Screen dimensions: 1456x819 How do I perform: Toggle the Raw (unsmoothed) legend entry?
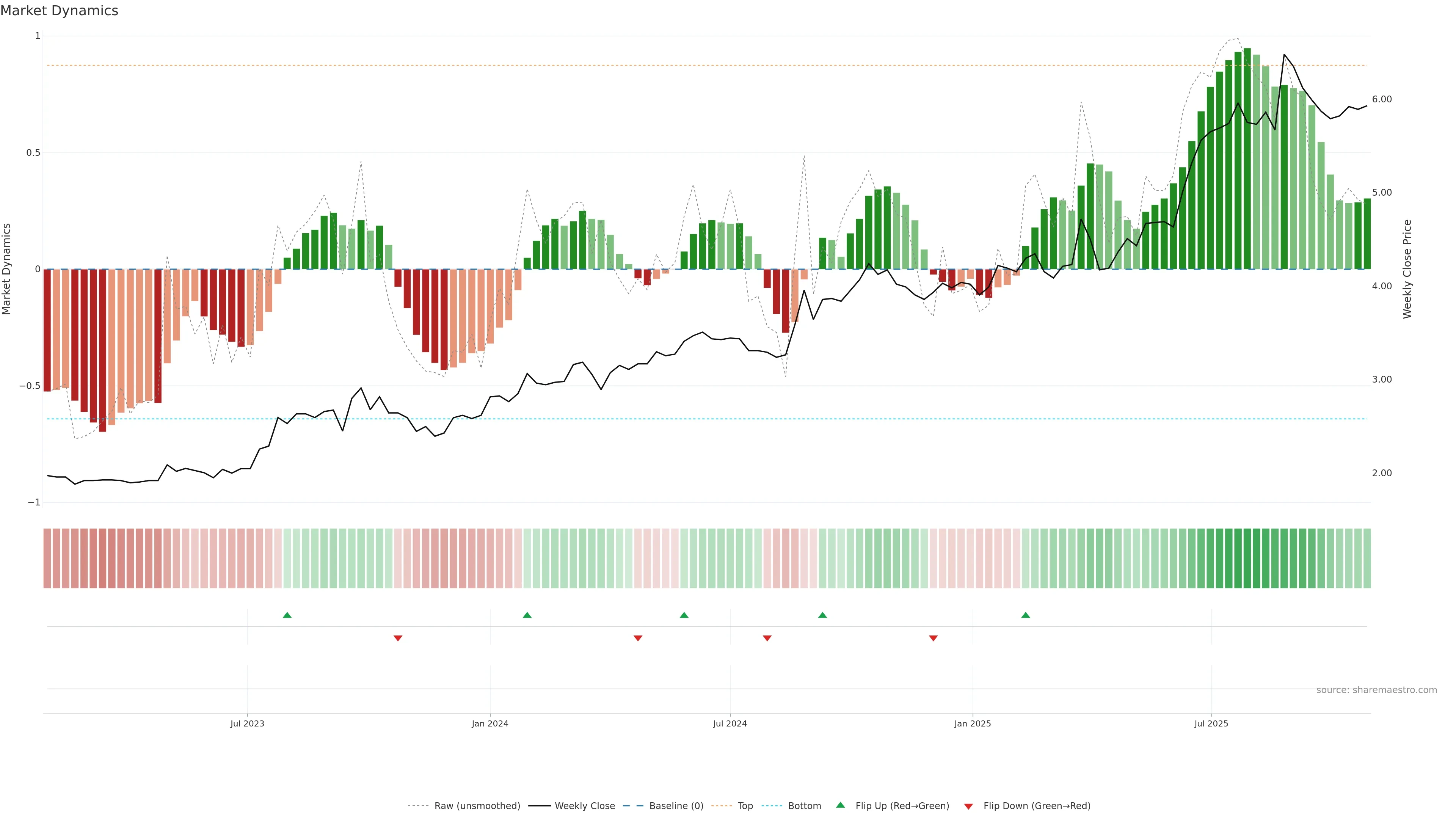click(477, 806)
